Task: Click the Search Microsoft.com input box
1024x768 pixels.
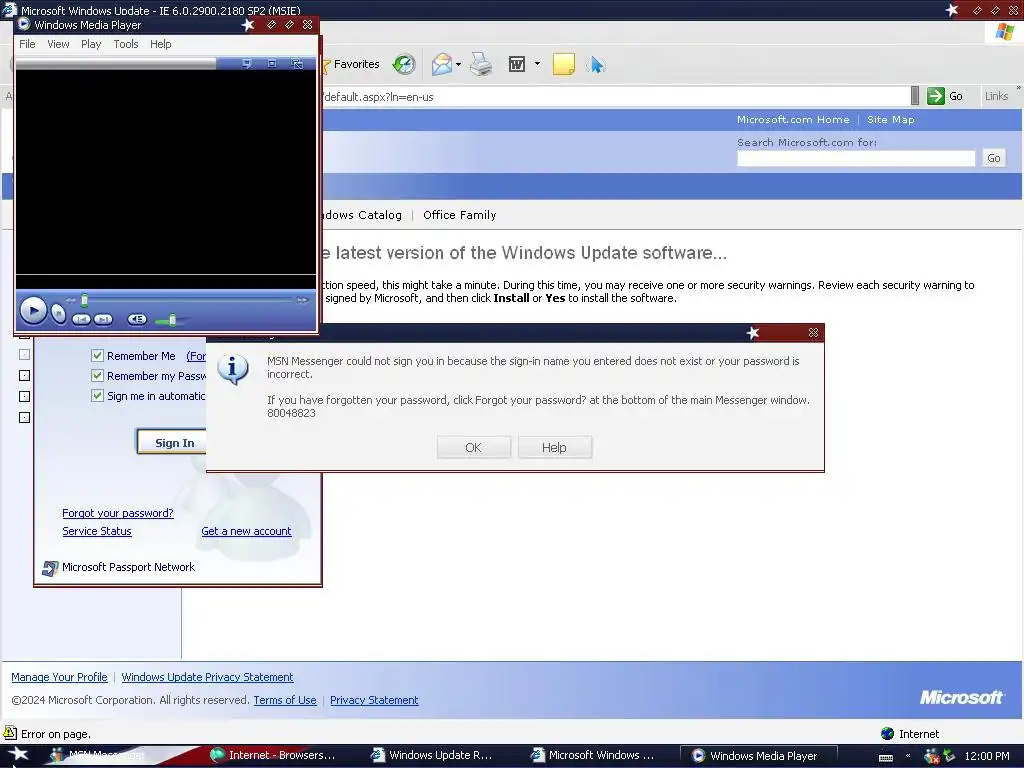Action: pos(856,158)
